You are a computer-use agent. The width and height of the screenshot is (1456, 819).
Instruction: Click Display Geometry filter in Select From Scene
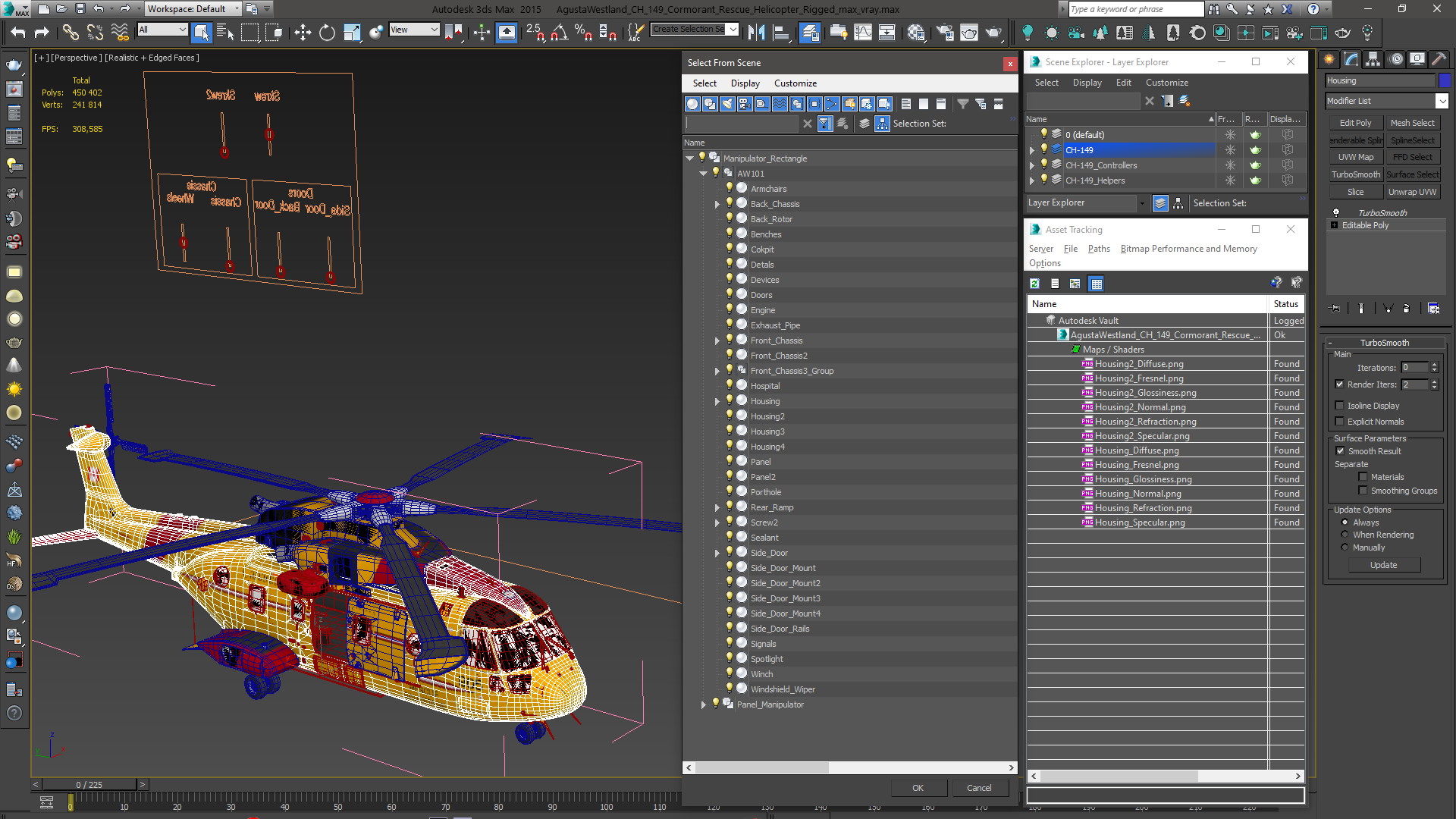point(692,104)
